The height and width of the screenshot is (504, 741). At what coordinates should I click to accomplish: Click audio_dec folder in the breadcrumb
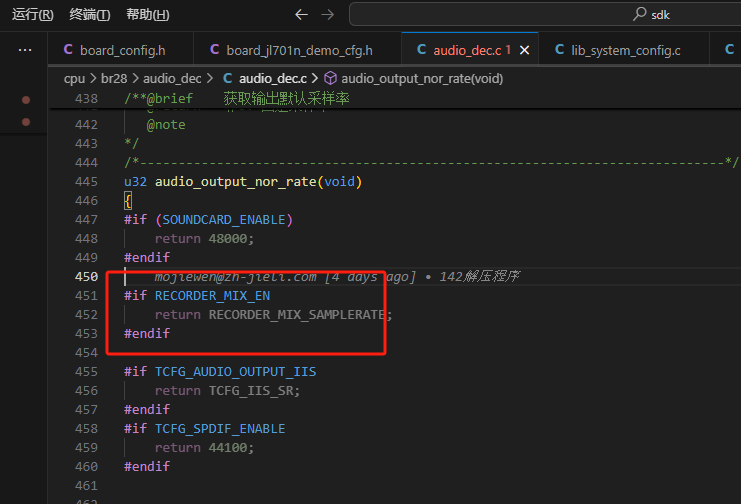pos(172,78)
